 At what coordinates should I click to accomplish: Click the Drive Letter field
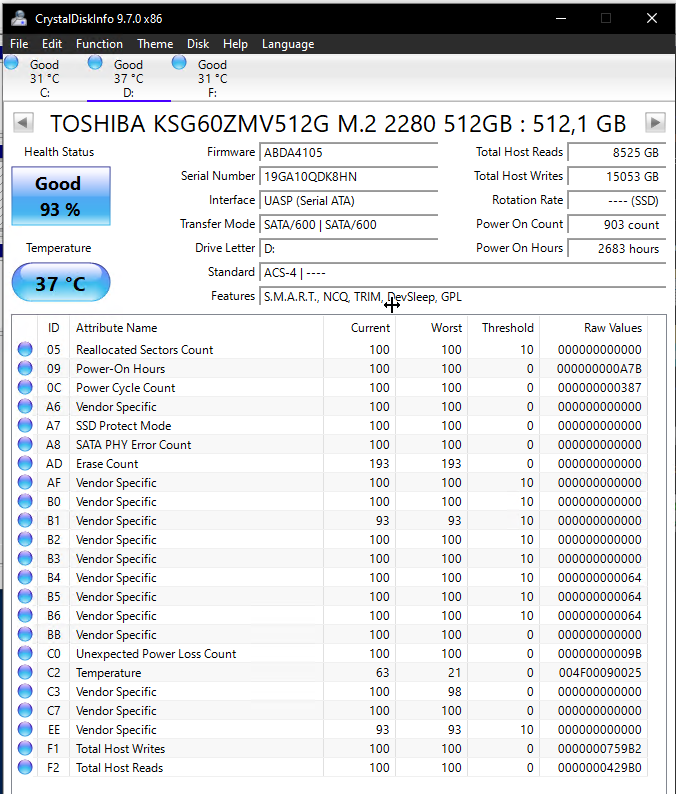(348, 249)
